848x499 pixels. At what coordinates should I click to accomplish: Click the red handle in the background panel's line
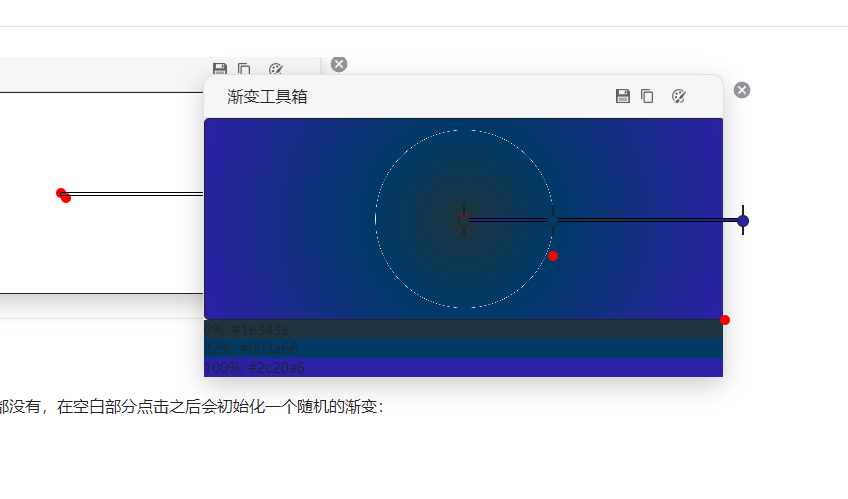64,195
